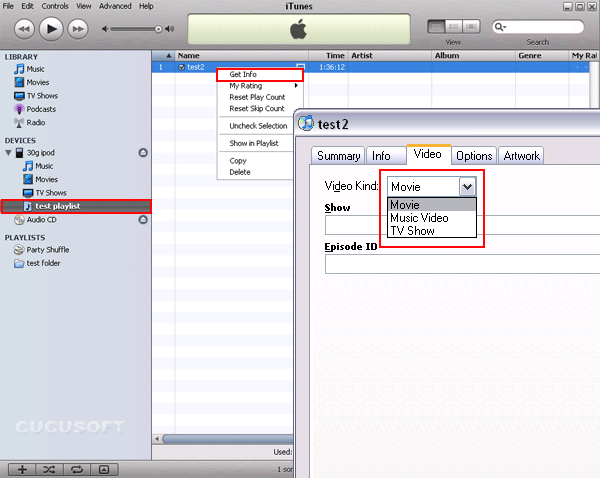This screenshot has width=600, height=478.
Task: Open Podcasts in the Library
Action: pos(41,109)
